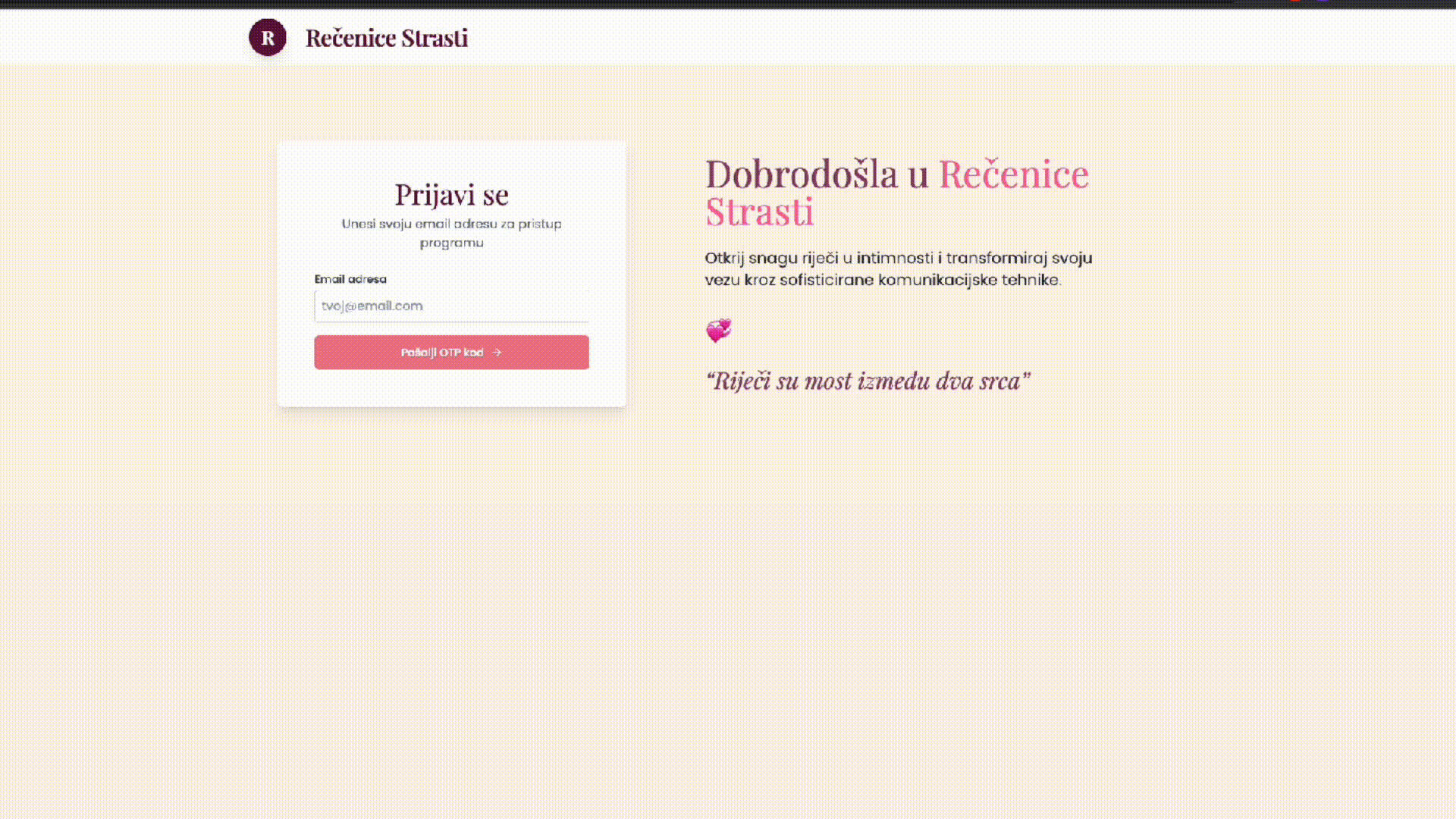The image size is (1456, 819).
Task: Click the welcome description paragraph
Action: pos(898,268)
